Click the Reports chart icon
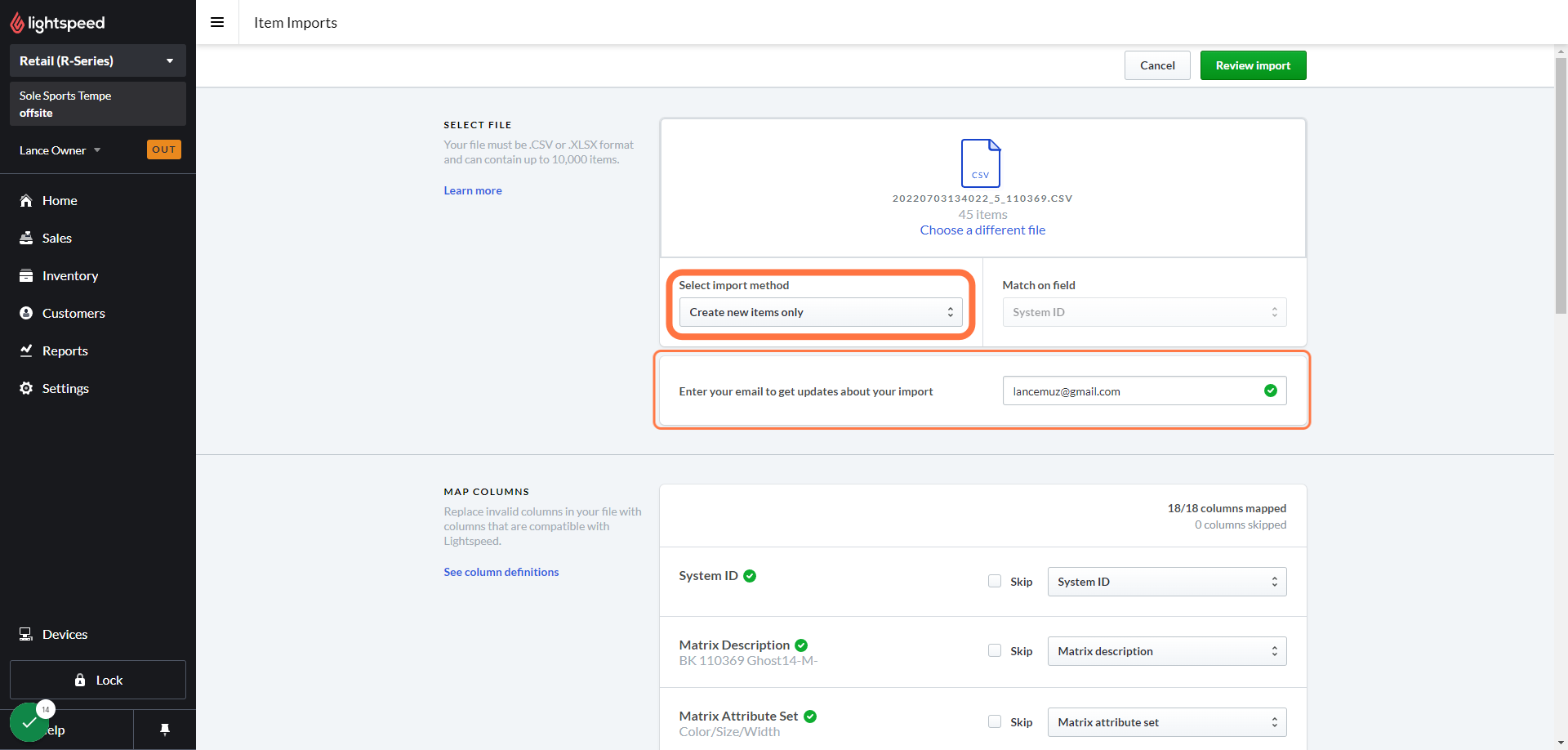The width and height of the screenshot is (1568, 750). pyautogui.click(x=26, y=350)
